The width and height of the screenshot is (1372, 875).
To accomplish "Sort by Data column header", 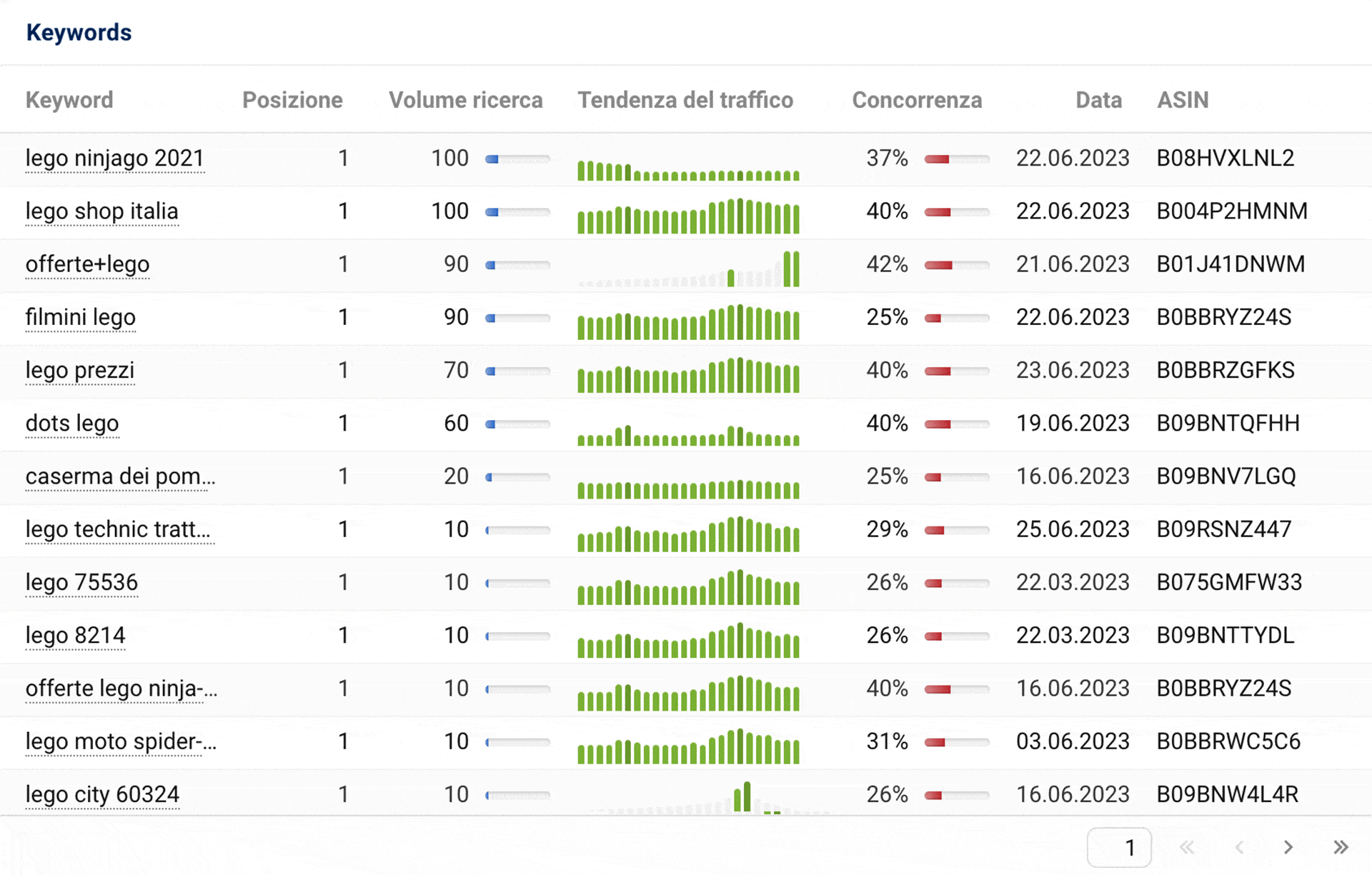I will (1098, 100).
